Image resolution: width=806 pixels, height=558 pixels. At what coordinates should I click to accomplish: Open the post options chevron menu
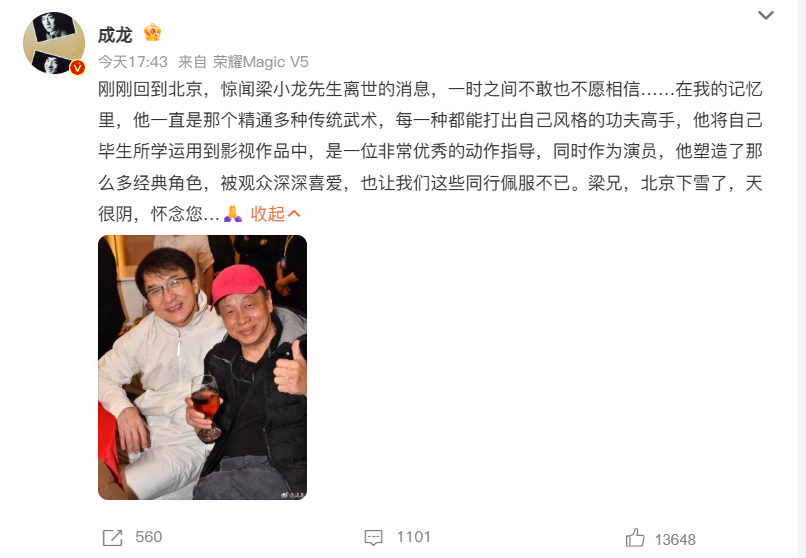coord(766,15)
